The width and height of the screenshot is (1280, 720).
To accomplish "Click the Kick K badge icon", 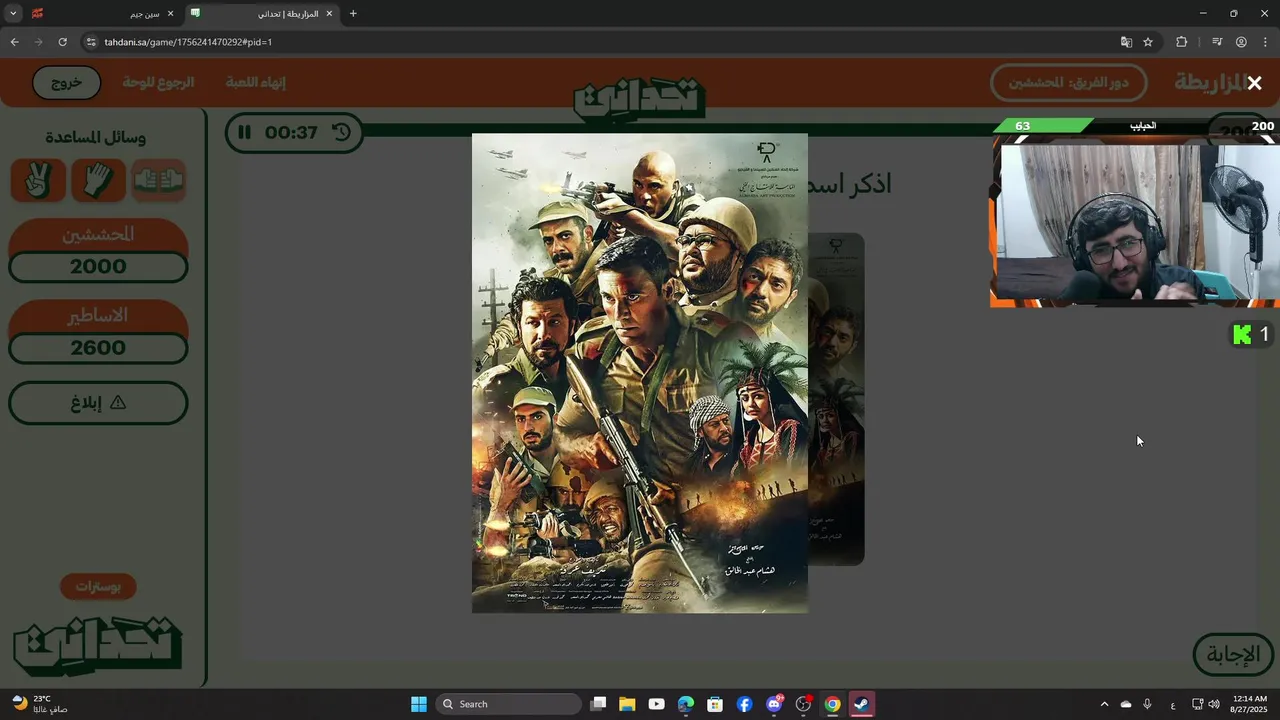I will [1242, 335].
